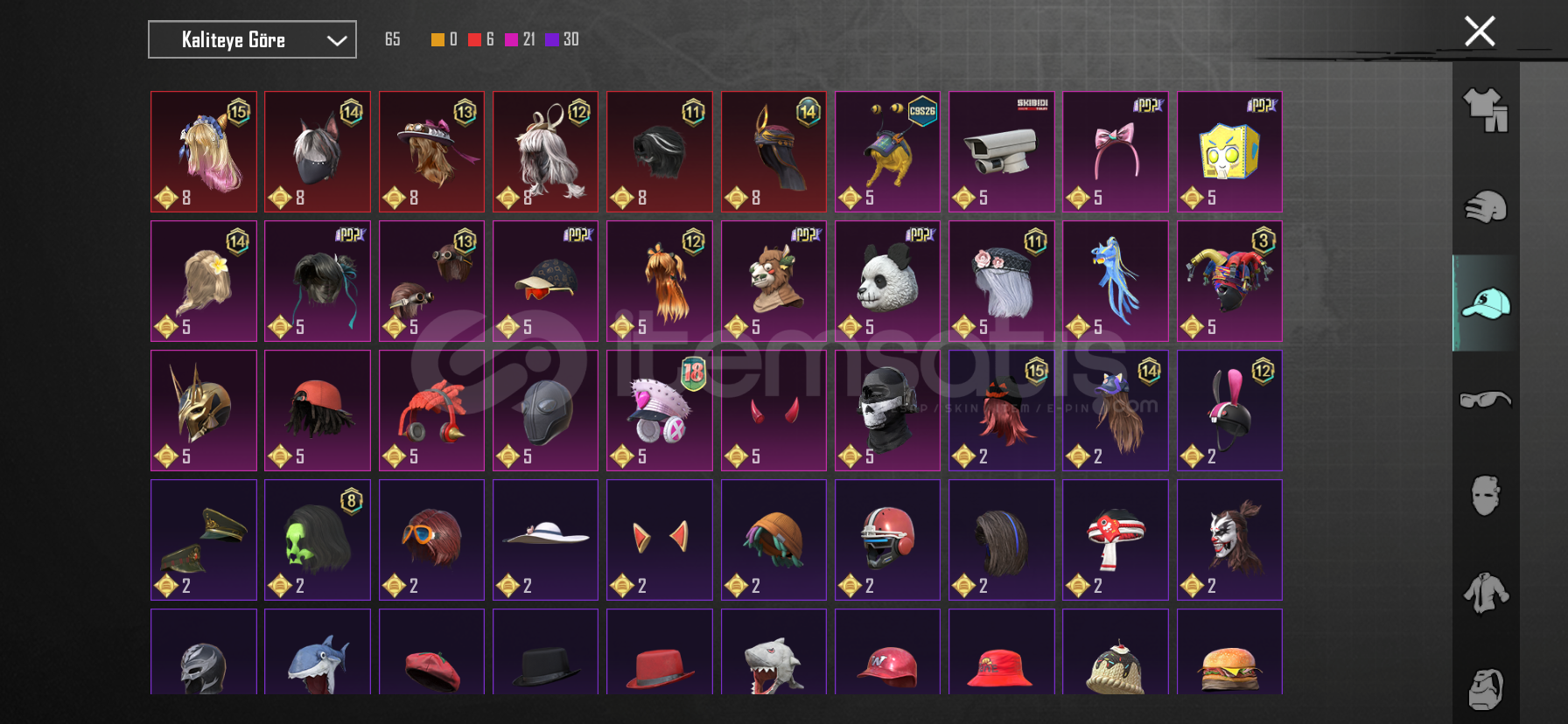Viewport: 1568px width, 724px height.
Task: Select the pink bow headband item
Action: coord(1115,151)
